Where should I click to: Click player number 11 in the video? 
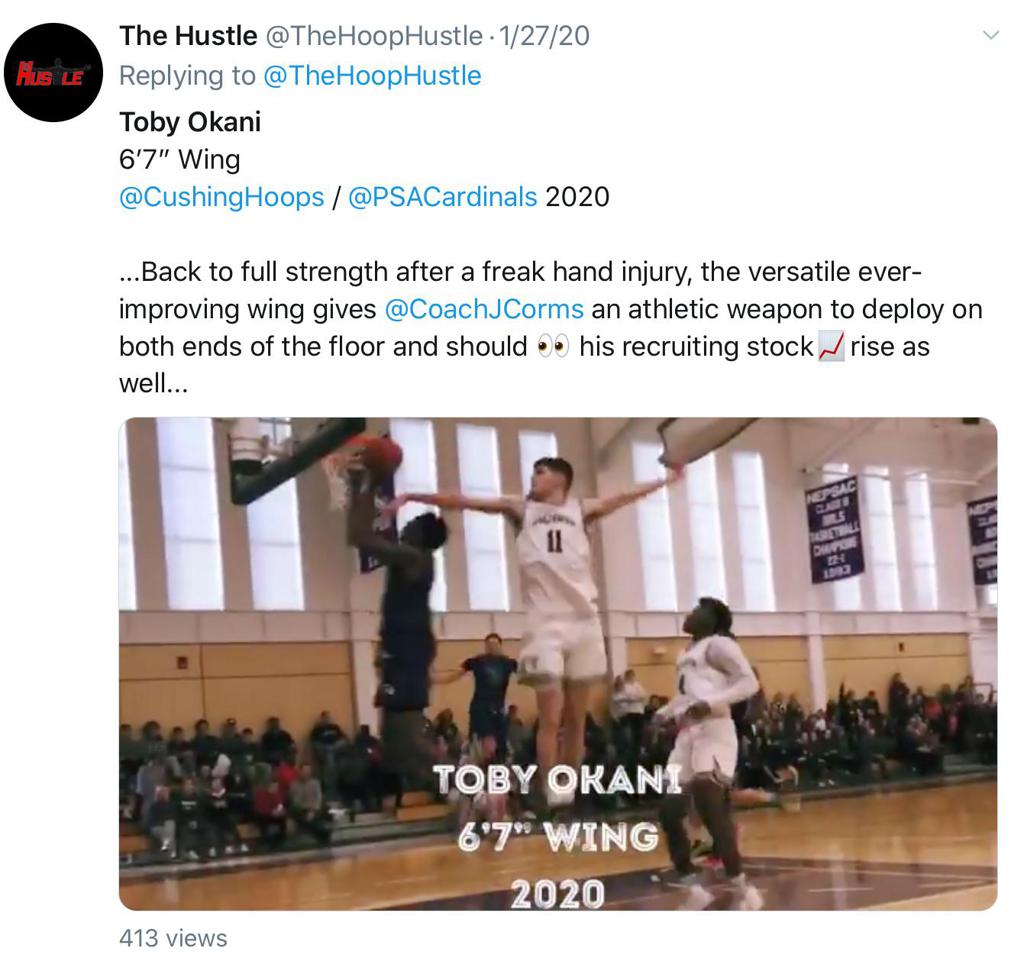click(x=554, y=541)
